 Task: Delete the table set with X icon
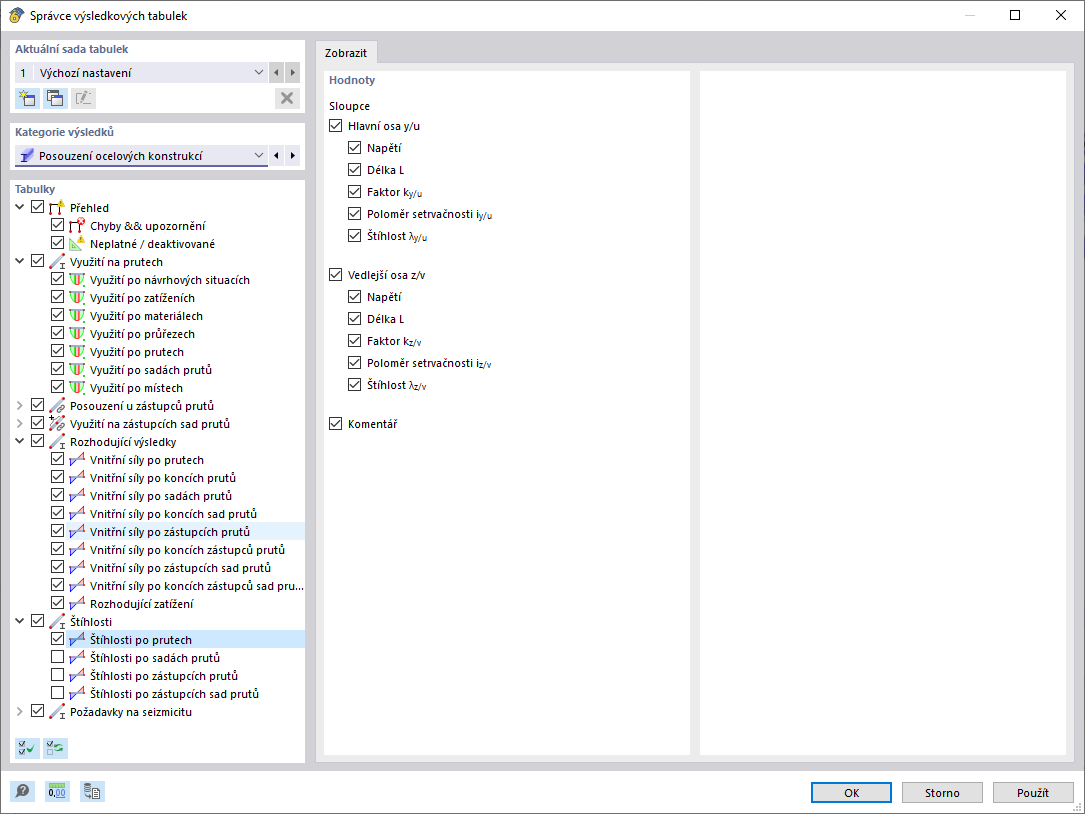[x=286, y=98]
